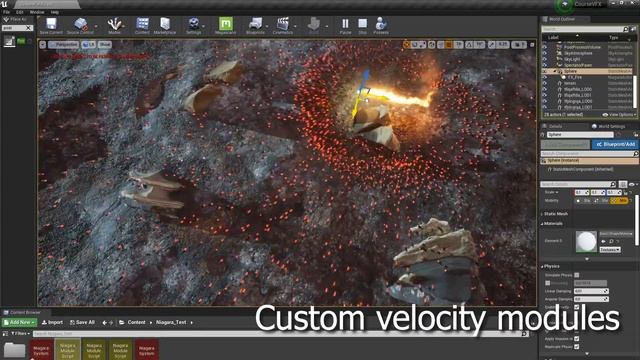Open the Source Control dropdown arrow
Image resolution: width=640 pixels, height=360 pixels.
coord(96,26)
